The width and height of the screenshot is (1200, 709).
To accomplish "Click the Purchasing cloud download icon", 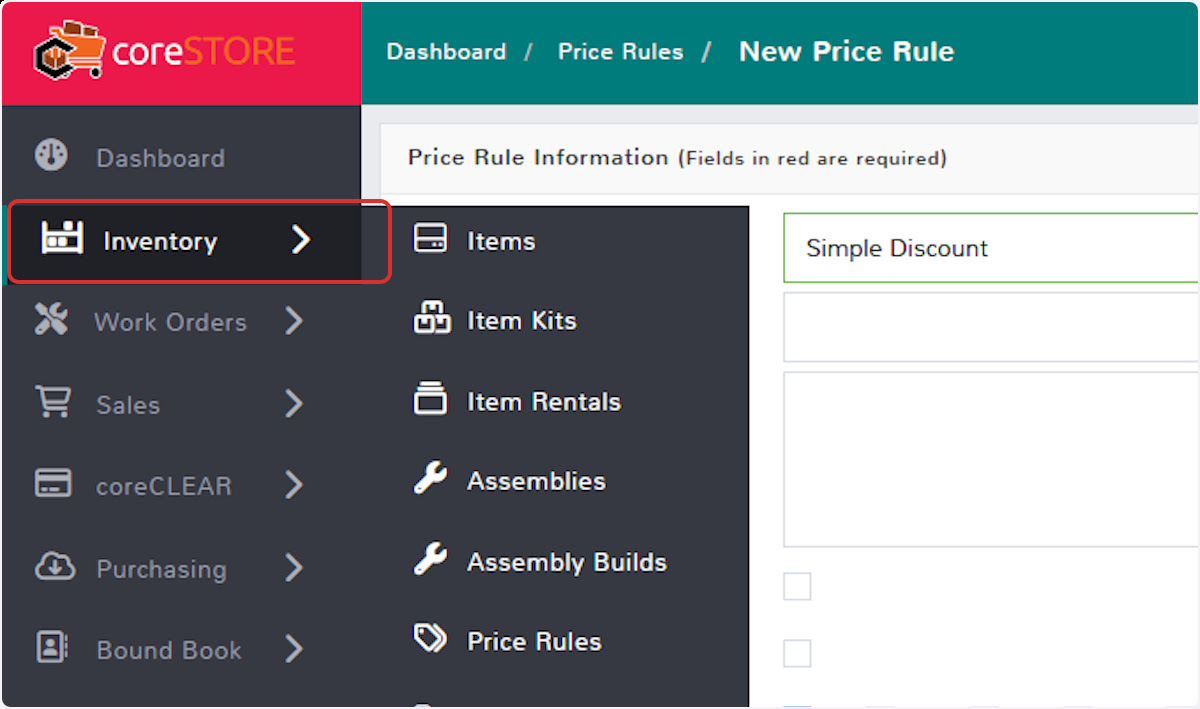I will point(53,567).
